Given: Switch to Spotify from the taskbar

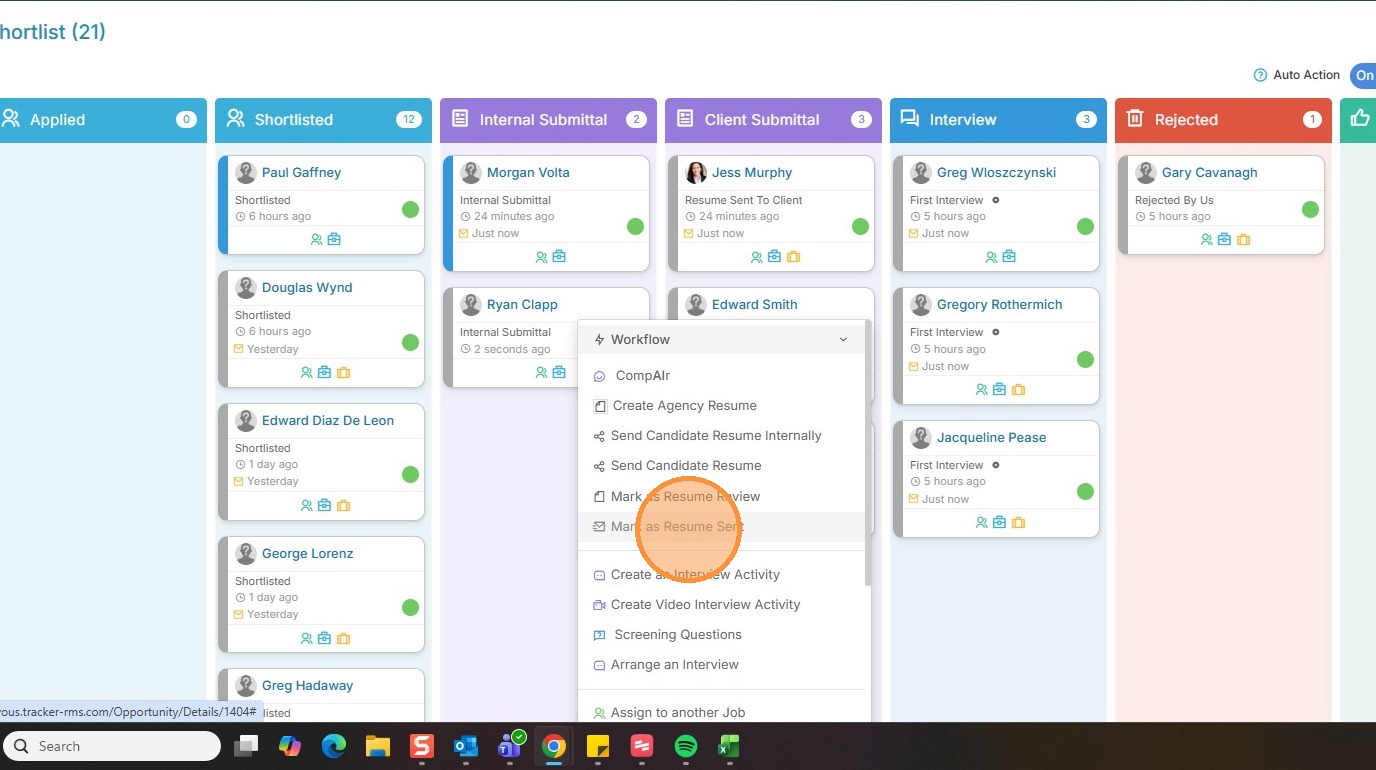Looking at the screenshot, I should (685, 746).
